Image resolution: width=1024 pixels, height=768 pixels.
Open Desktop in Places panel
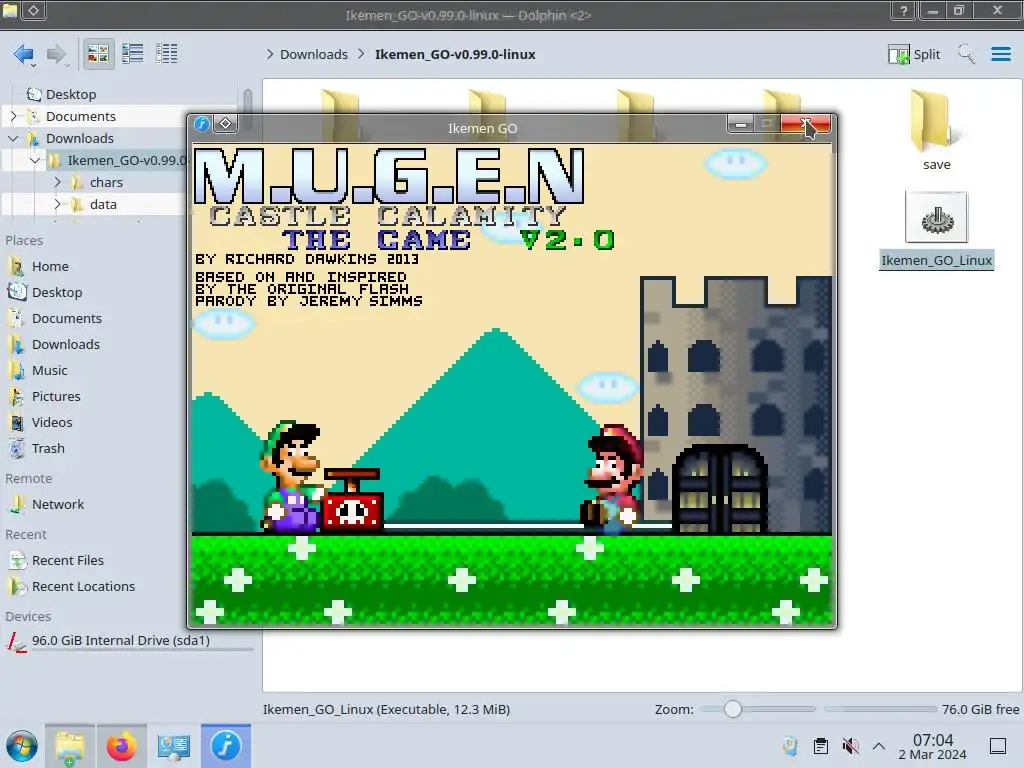point(57,293)
